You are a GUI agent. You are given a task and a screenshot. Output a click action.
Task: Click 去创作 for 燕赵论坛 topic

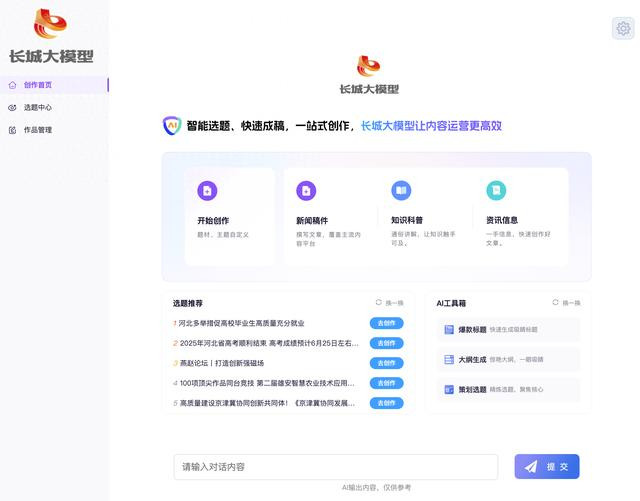tap(387, 363)
